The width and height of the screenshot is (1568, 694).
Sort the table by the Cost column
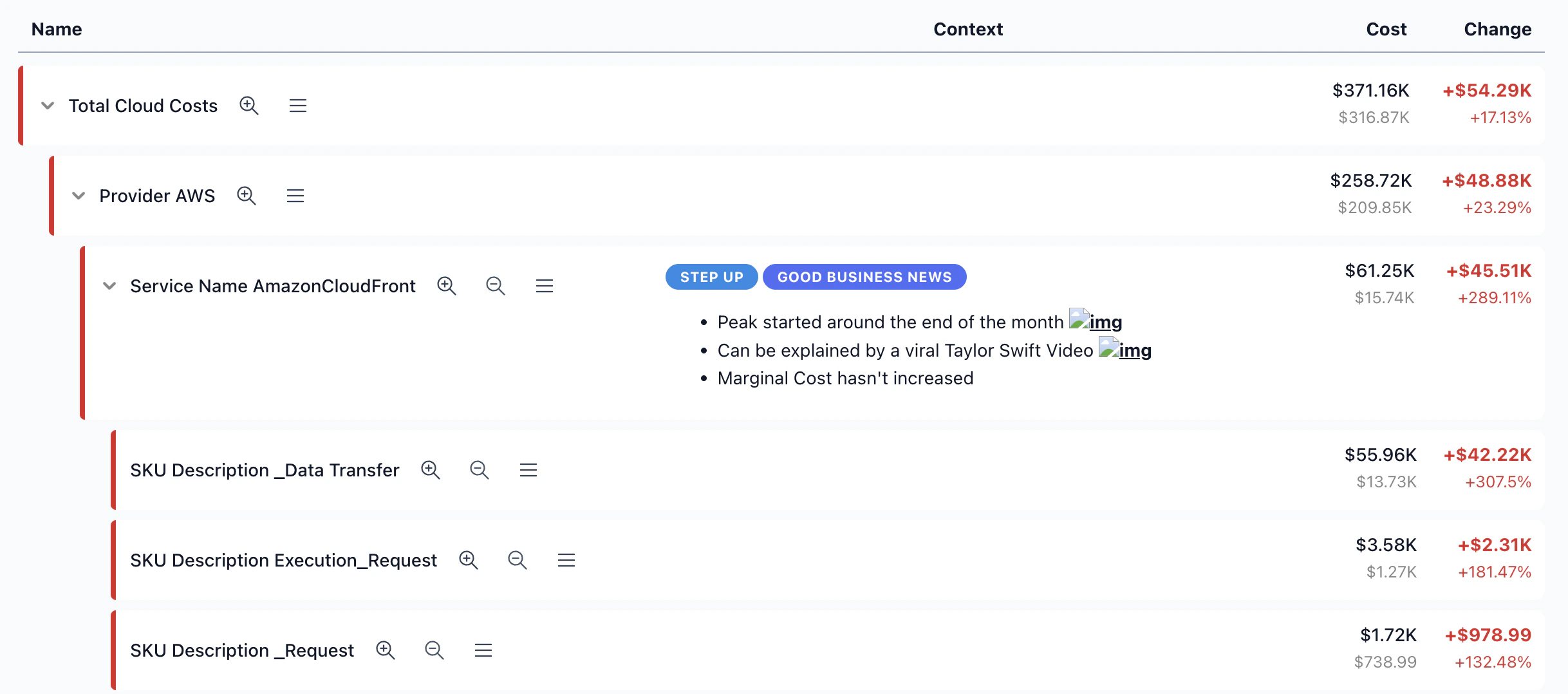[x=1386, y=29]
